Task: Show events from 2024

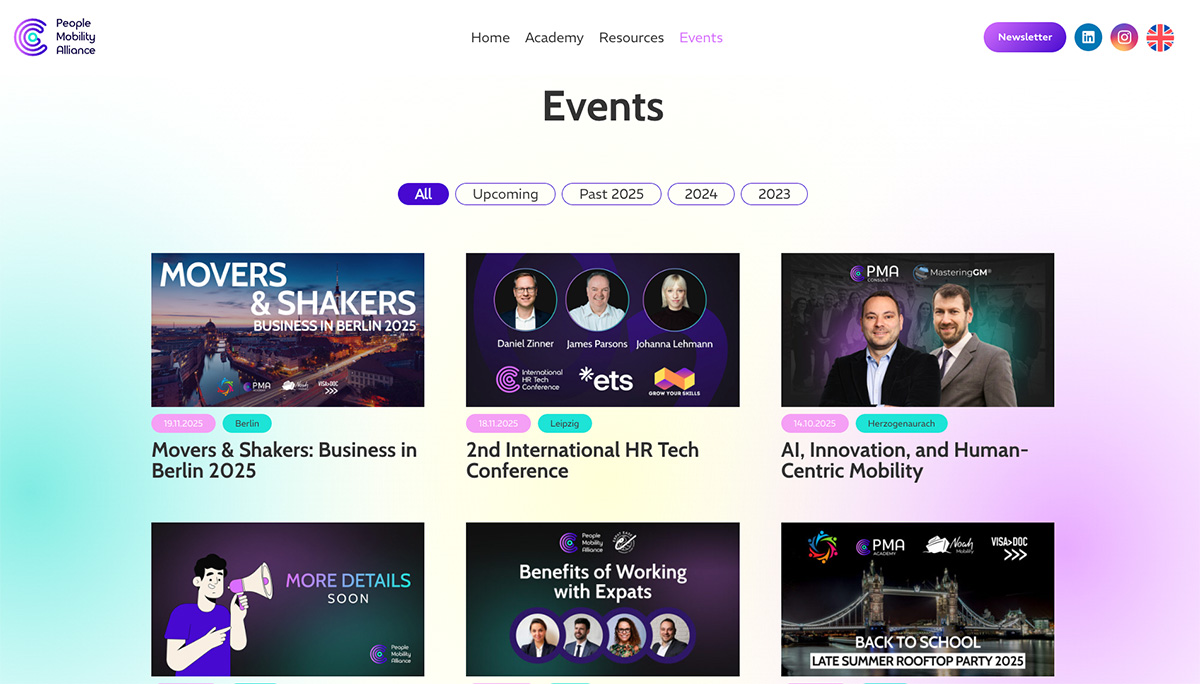Action: coord(701,194)
